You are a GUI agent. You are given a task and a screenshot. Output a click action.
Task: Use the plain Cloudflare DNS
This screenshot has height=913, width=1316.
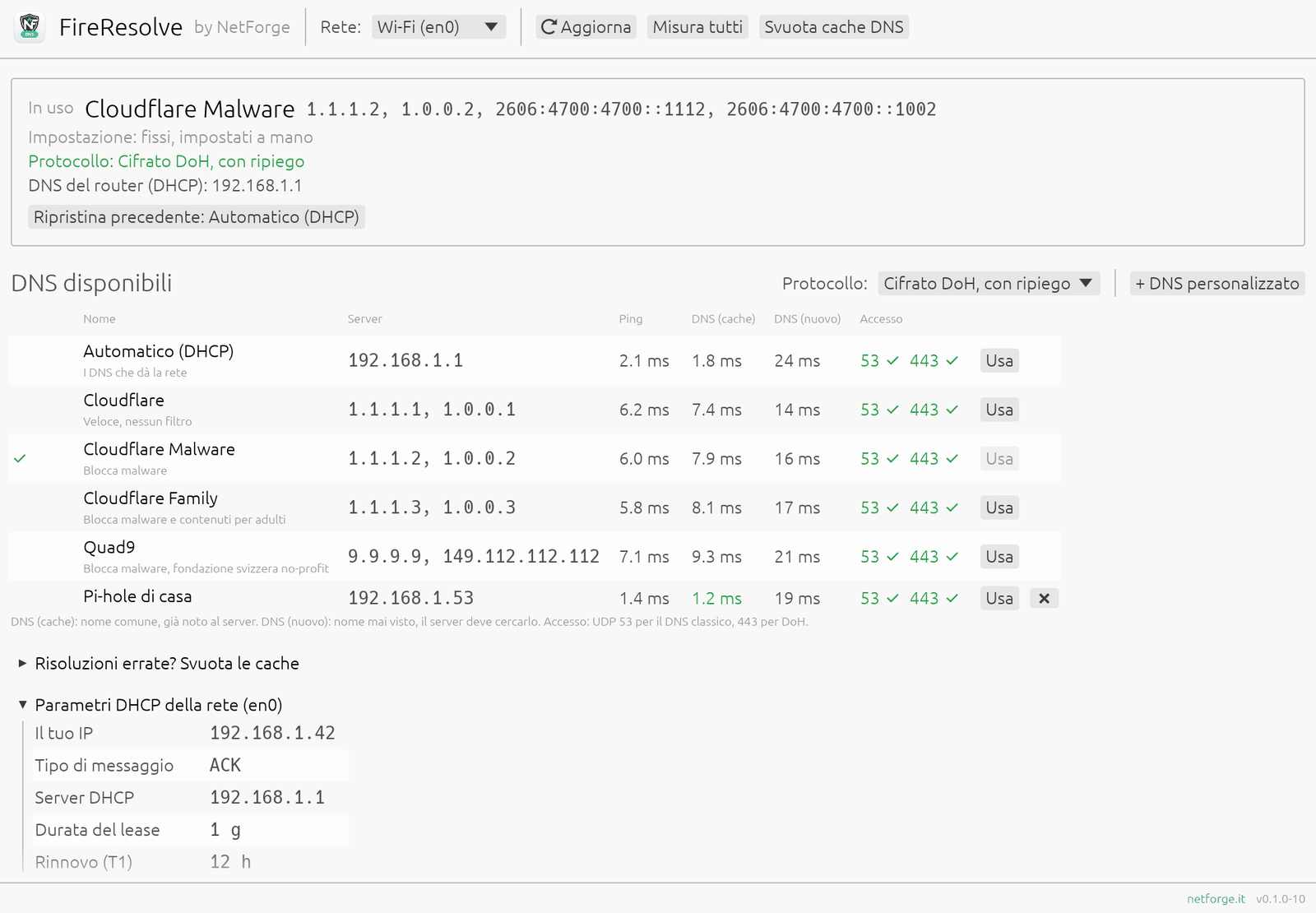[x=999, y=410]
